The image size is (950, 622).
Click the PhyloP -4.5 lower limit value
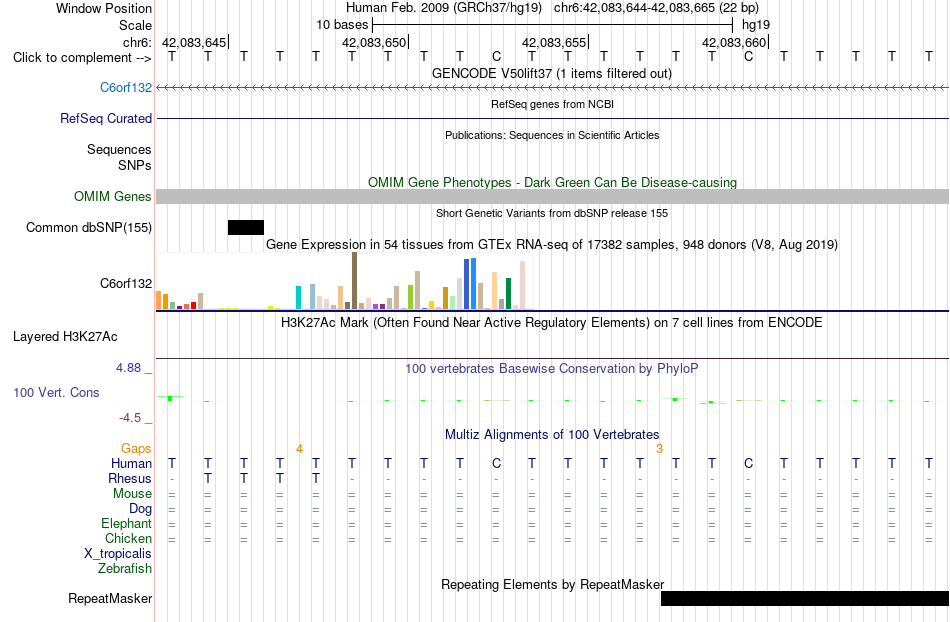[130, 418]
